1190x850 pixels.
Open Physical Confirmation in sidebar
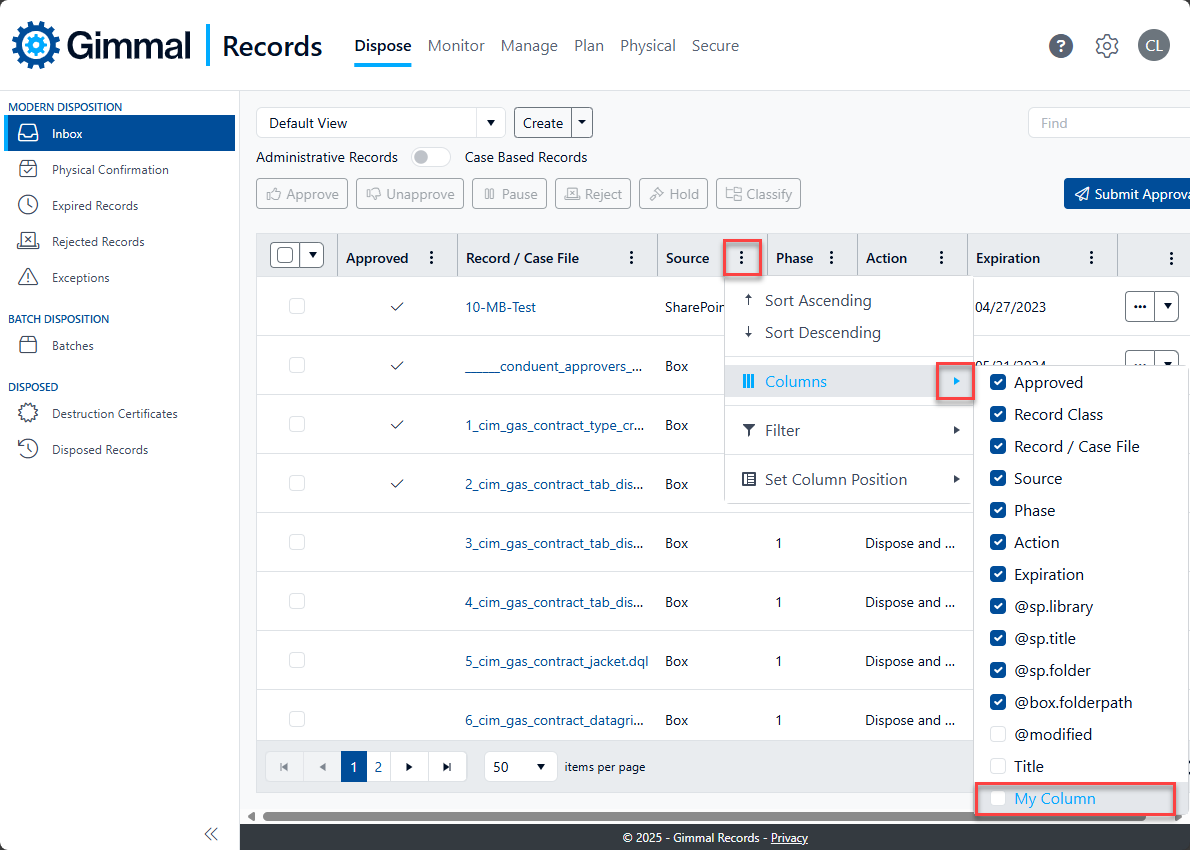coord(110,170)
